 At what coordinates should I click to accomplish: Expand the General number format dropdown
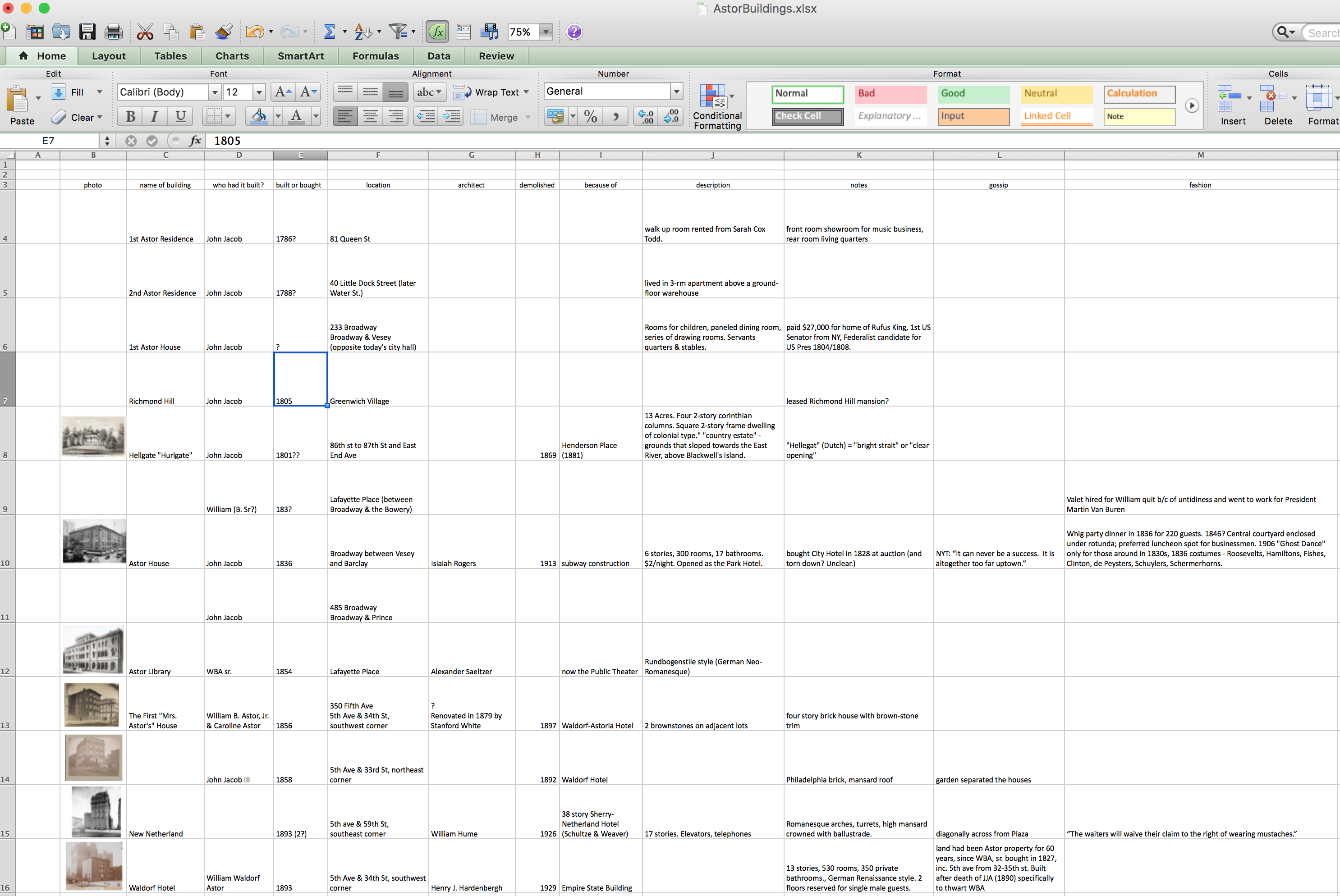pyautogui.click(x=676, y=91)
